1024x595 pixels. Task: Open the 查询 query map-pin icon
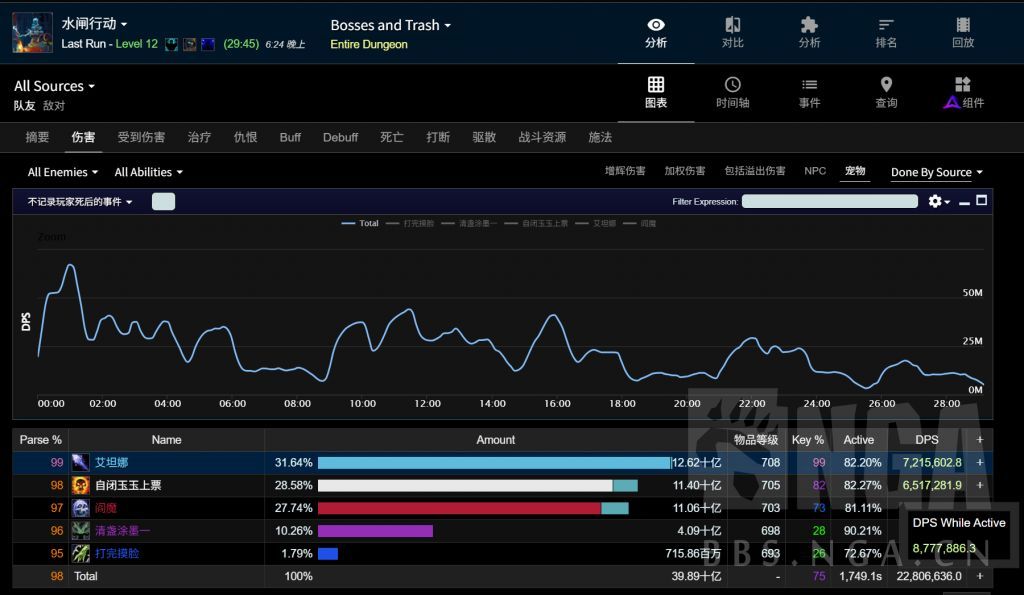(x=886, y=92)
